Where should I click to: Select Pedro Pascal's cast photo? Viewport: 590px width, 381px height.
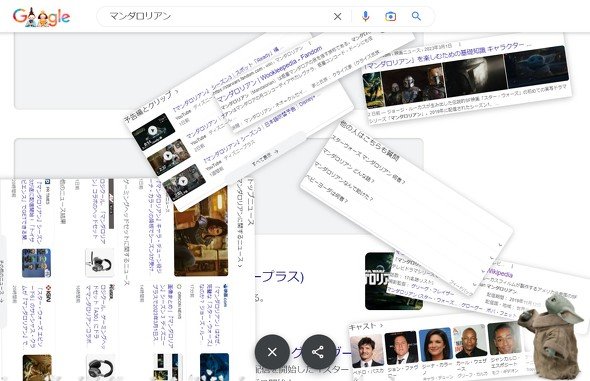(366, 351)
